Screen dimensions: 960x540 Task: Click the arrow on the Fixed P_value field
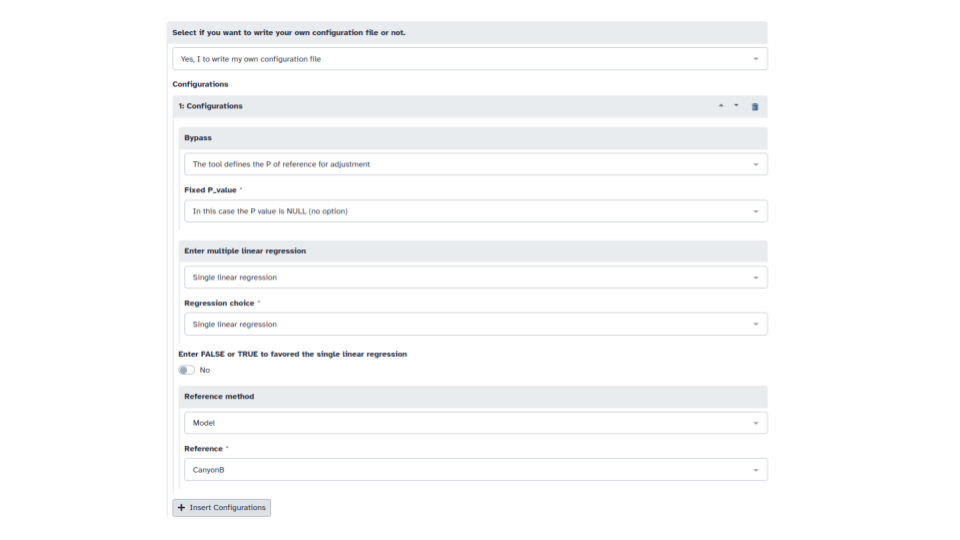pos(756,211)
